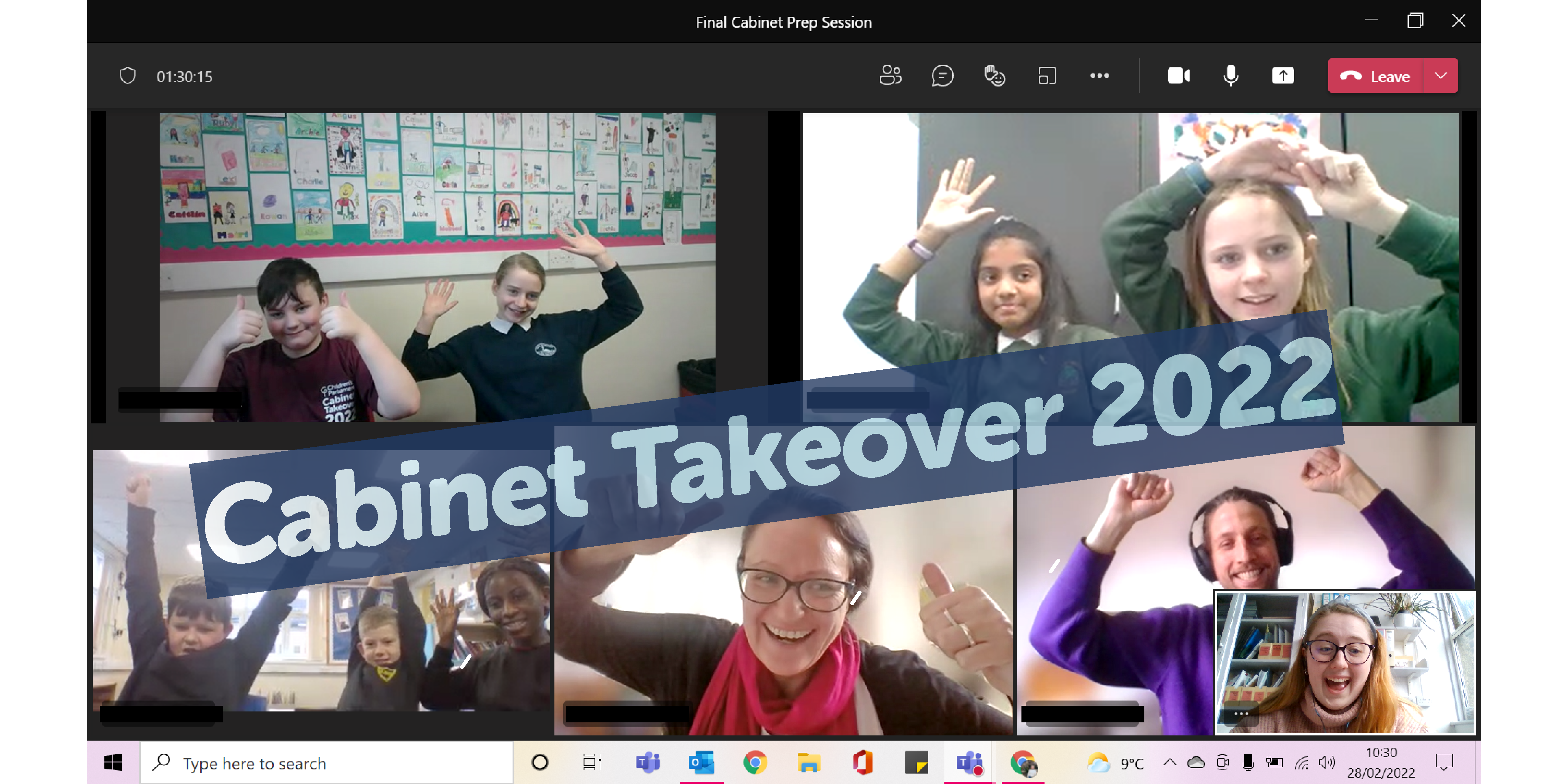Select bottom-left classroom video tile

[x=321, y=581]
